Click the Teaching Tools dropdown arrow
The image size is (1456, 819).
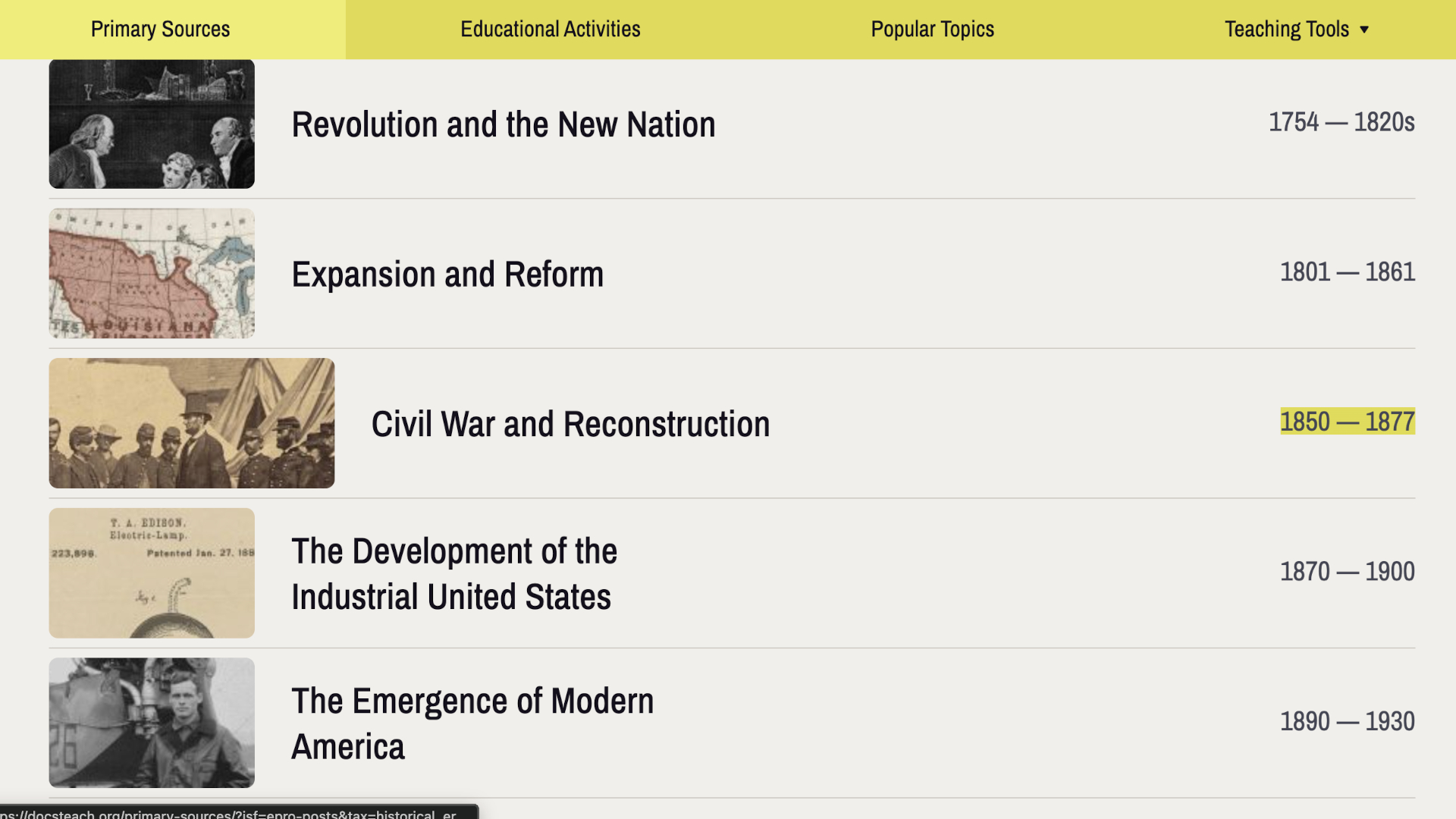click(x=1364, y=30)
